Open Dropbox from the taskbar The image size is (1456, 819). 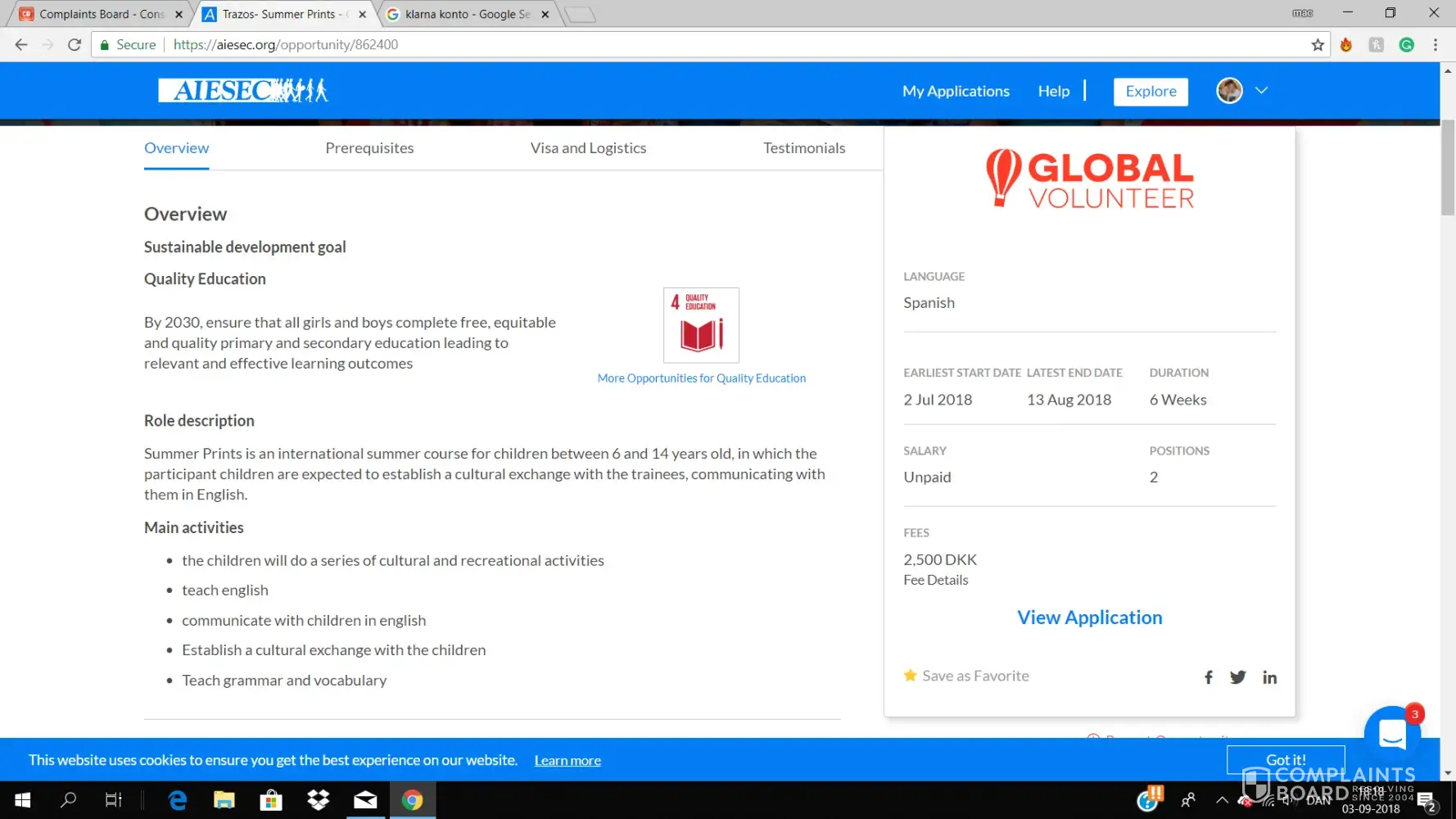(x=318, y=799)
